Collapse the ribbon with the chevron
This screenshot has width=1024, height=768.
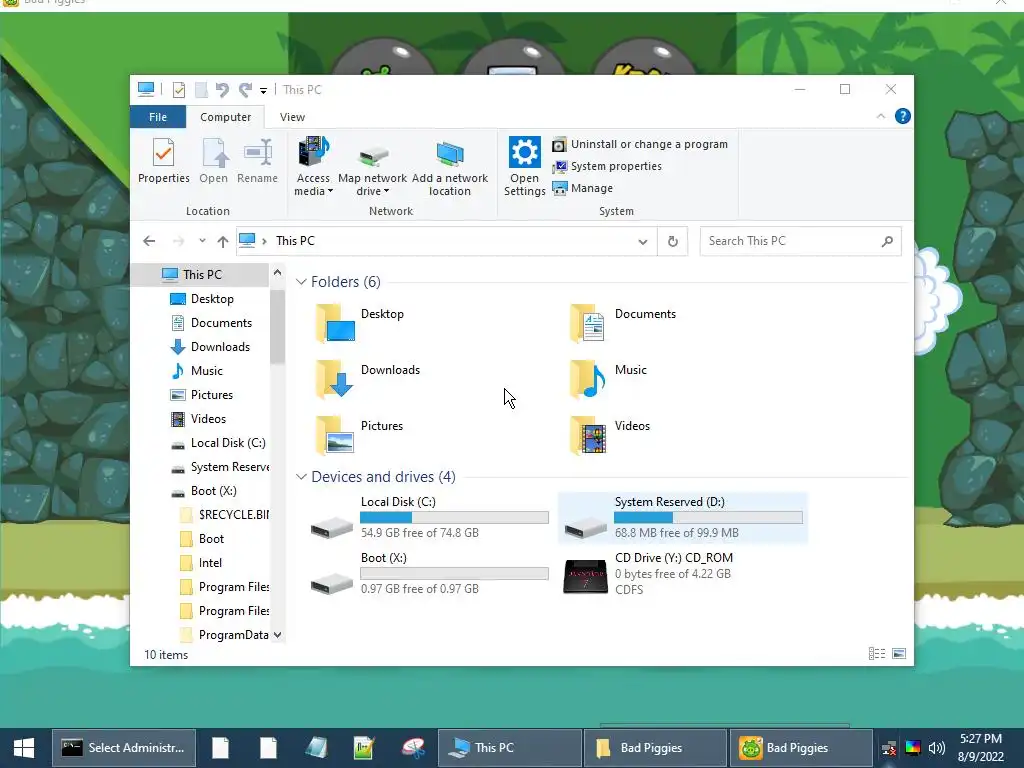[880, 116]
